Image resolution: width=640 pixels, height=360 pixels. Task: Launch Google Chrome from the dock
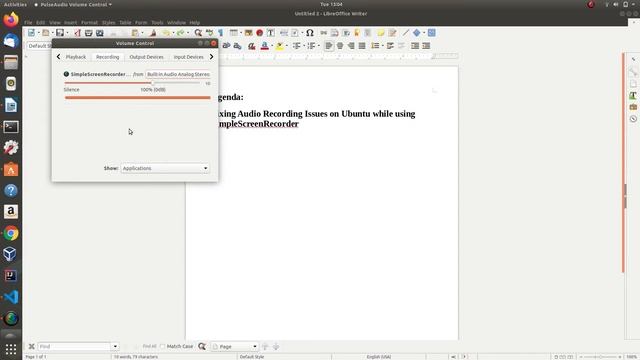[11, 233]
